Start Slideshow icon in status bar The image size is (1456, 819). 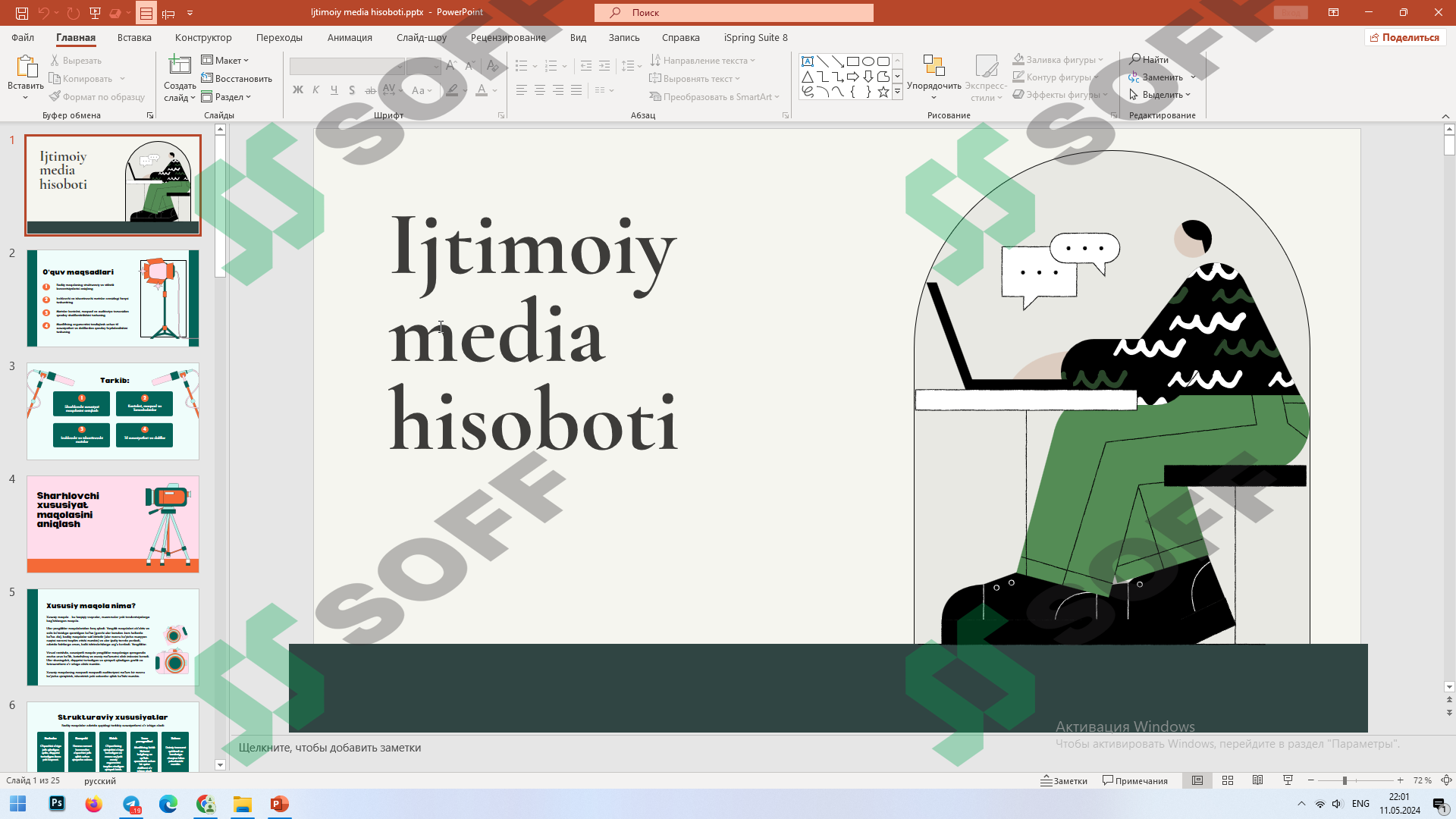[1288, 780]
